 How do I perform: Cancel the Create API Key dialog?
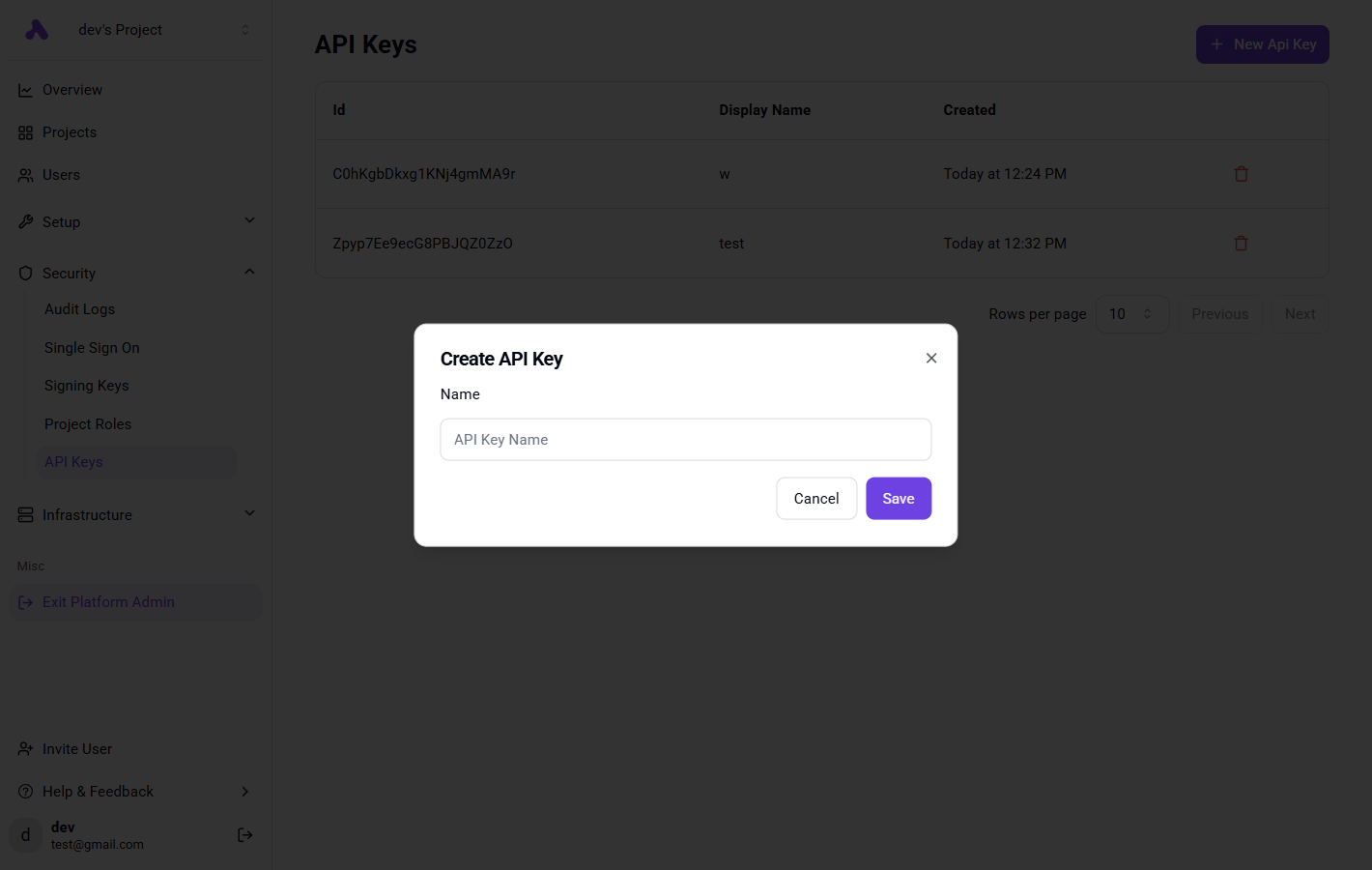tap(815, 498)
